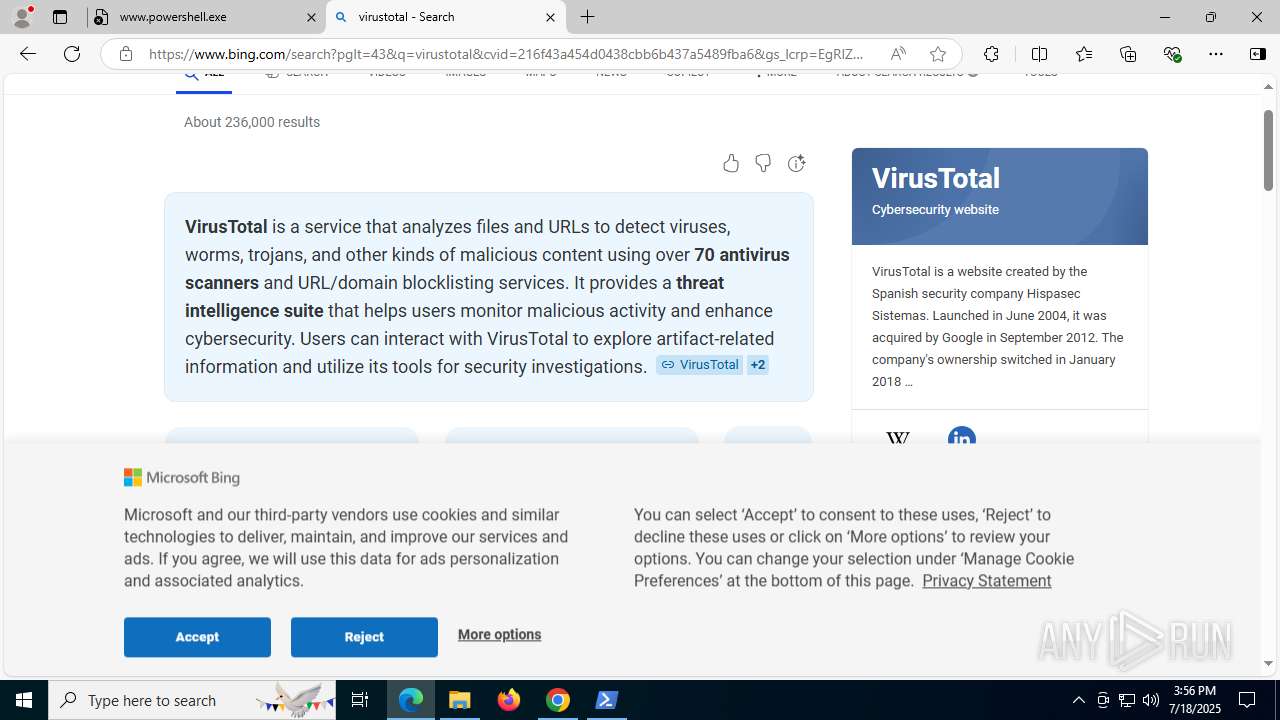Open the Privacy Statement link

pos(986,581)
